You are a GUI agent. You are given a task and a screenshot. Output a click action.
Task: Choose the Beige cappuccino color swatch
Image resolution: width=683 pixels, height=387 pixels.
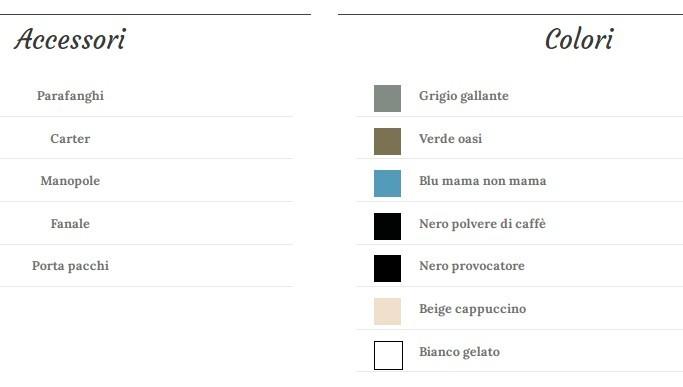click(387, 311)
